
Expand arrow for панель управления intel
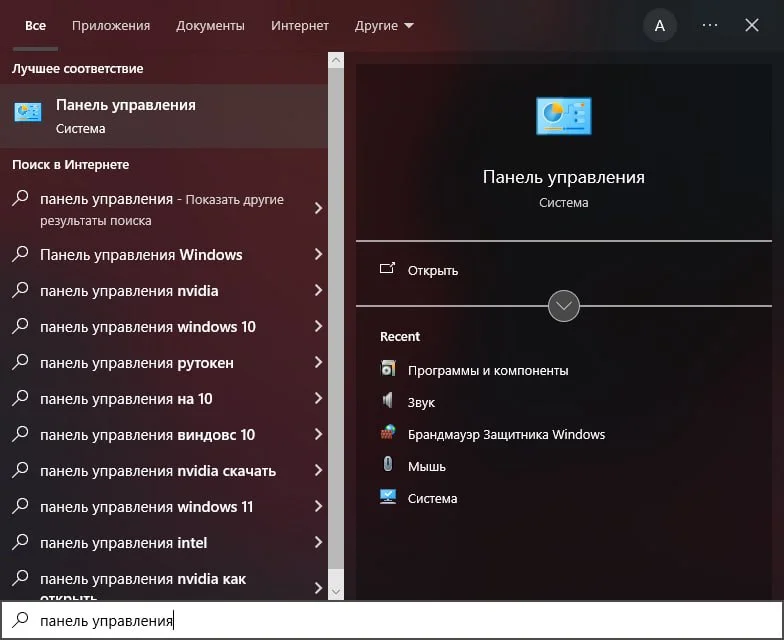point(318,542)
